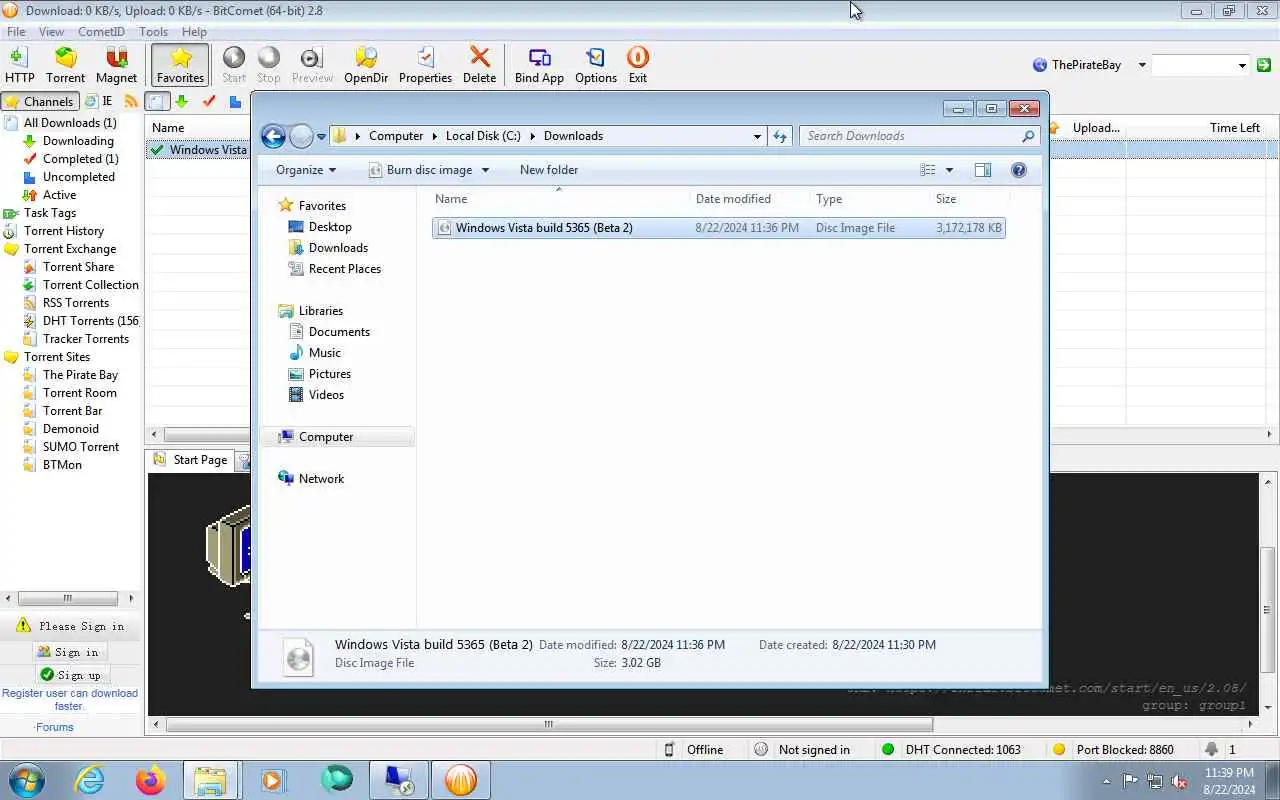Click Register user can download faster link

tap(70, 699)
